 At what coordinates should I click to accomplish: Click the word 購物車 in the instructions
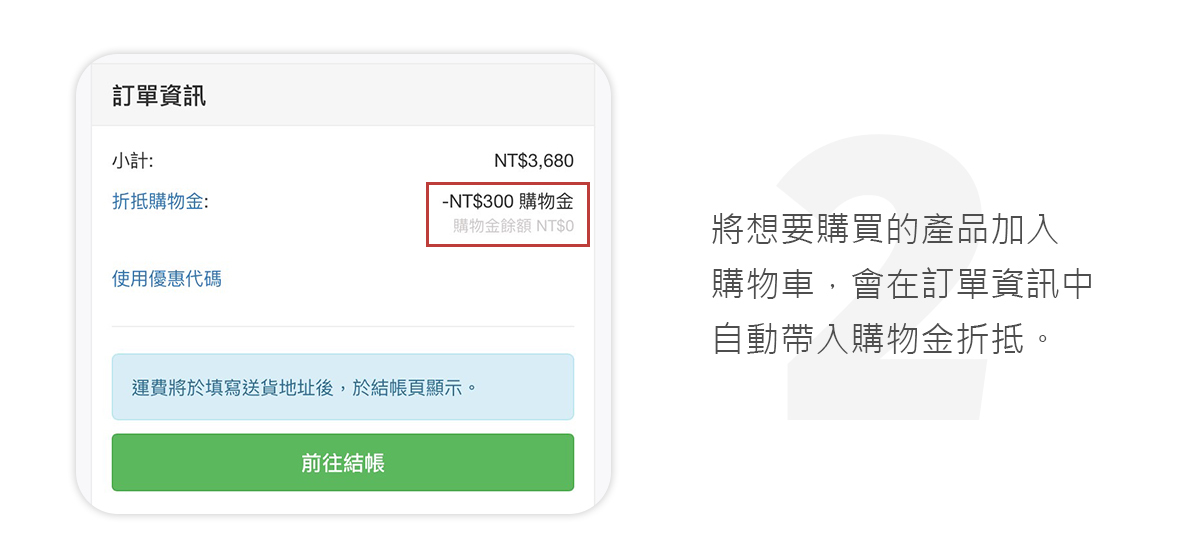pos(763,285)
